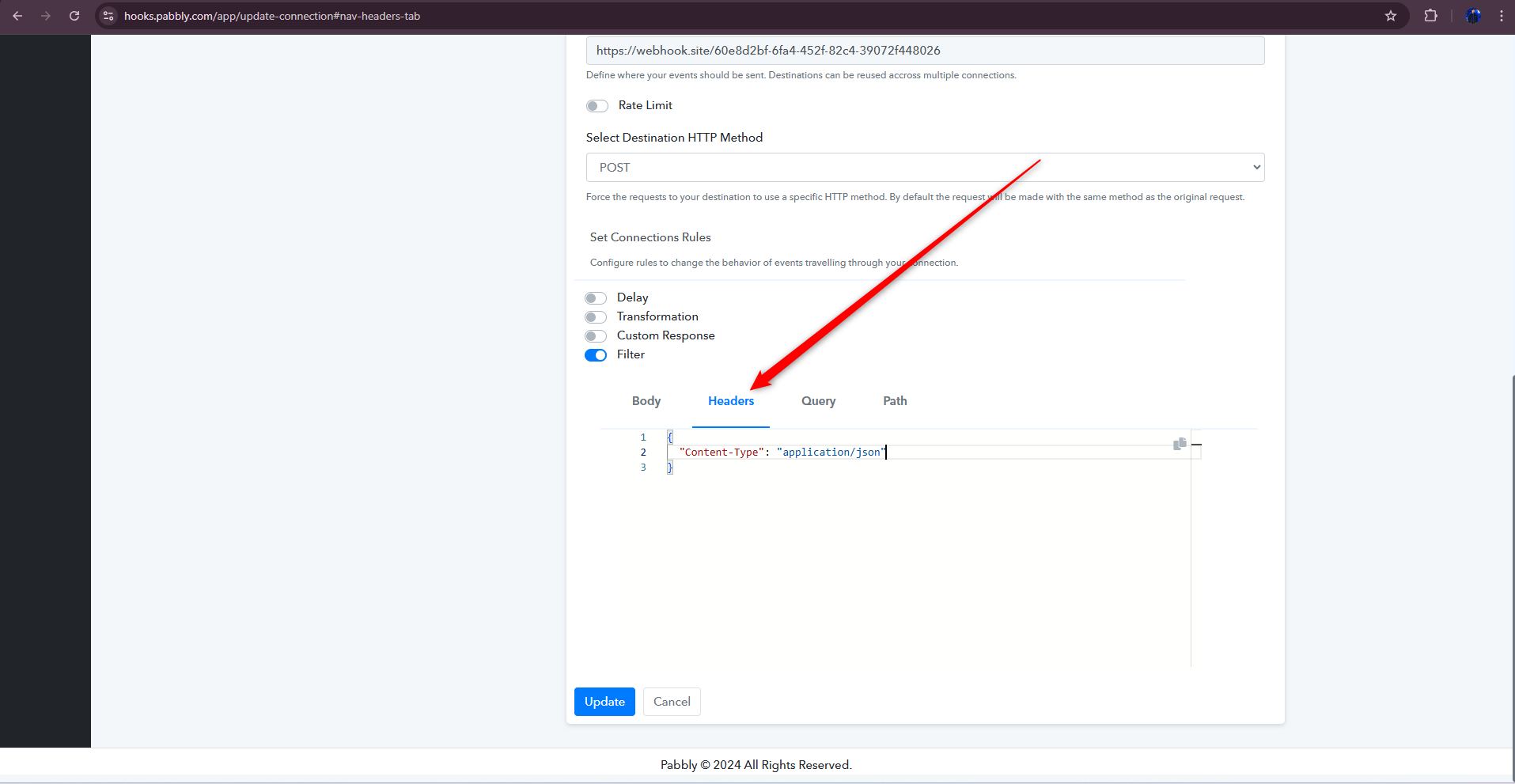
Task: Click in the destination URL field
Action: coord(925,51)
